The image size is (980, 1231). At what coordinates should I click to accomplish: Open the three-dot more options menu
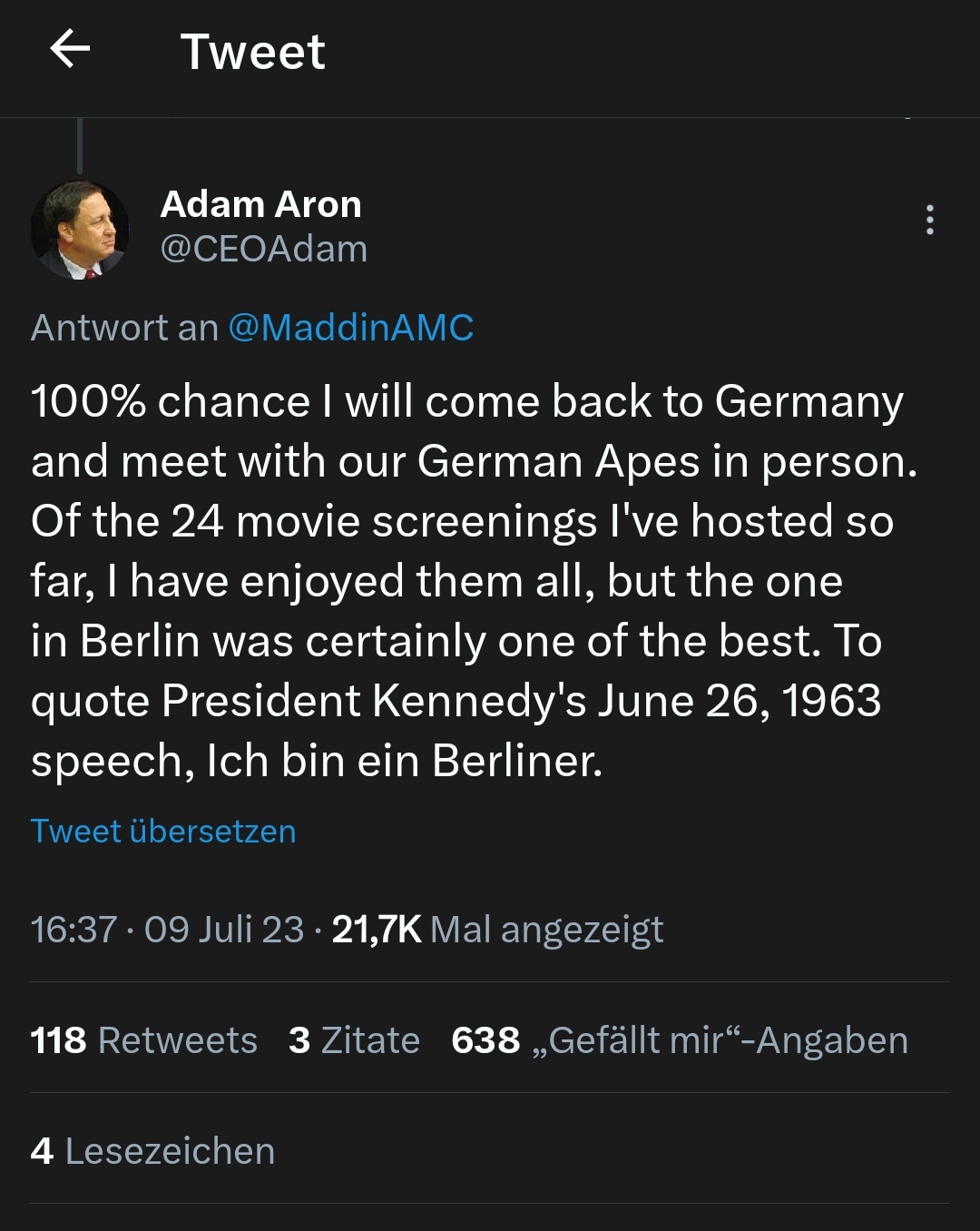coord(929,220)
